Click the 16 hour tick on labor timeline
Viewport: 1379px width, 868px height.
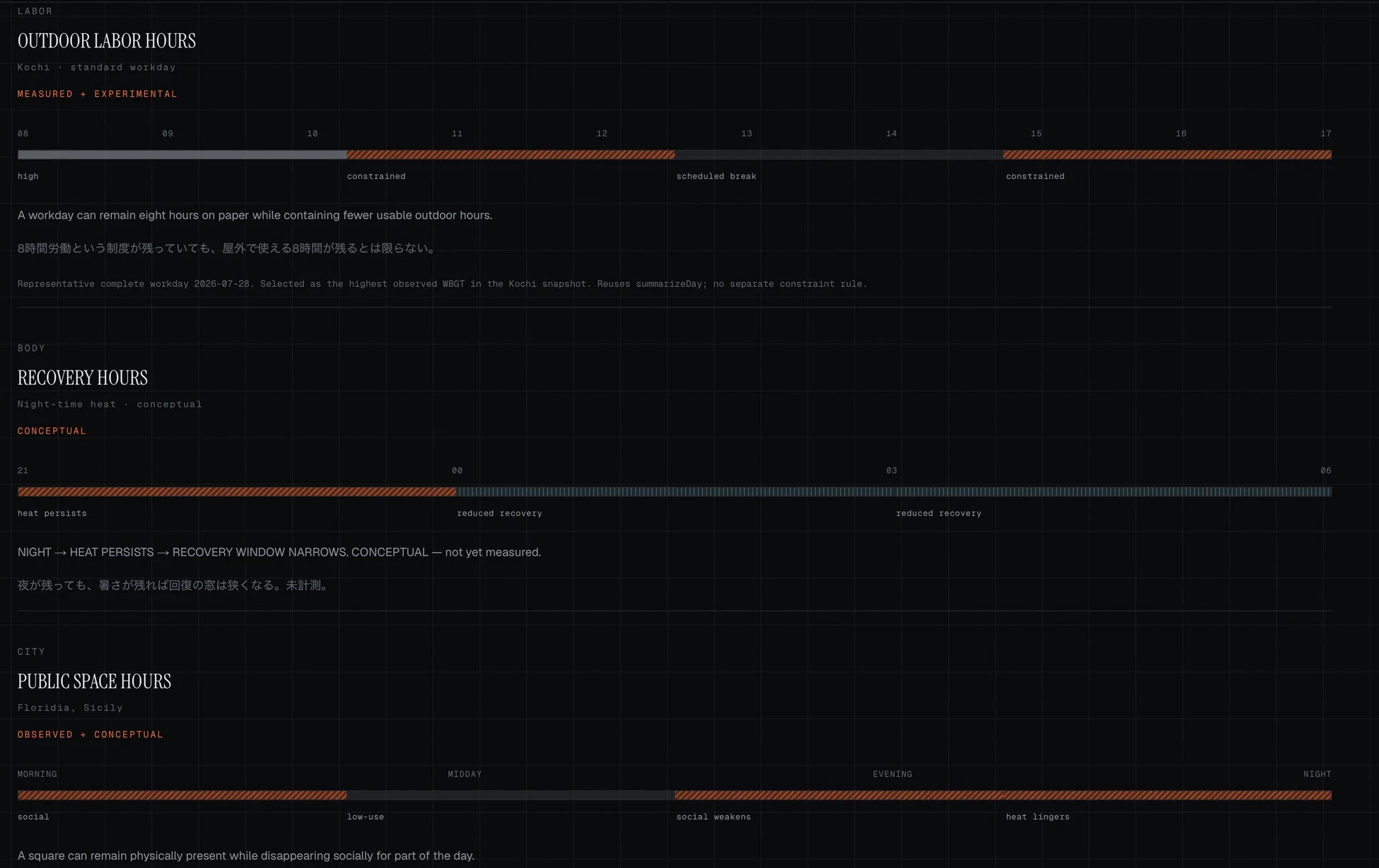(1181, 134)
